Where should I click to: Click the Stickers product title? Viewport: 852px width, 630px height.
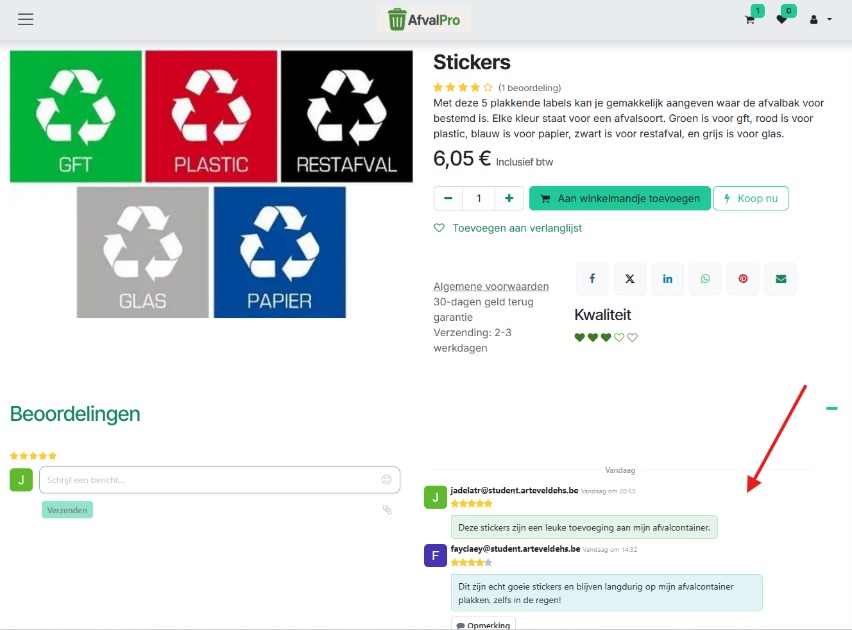(x=472, y=63)
